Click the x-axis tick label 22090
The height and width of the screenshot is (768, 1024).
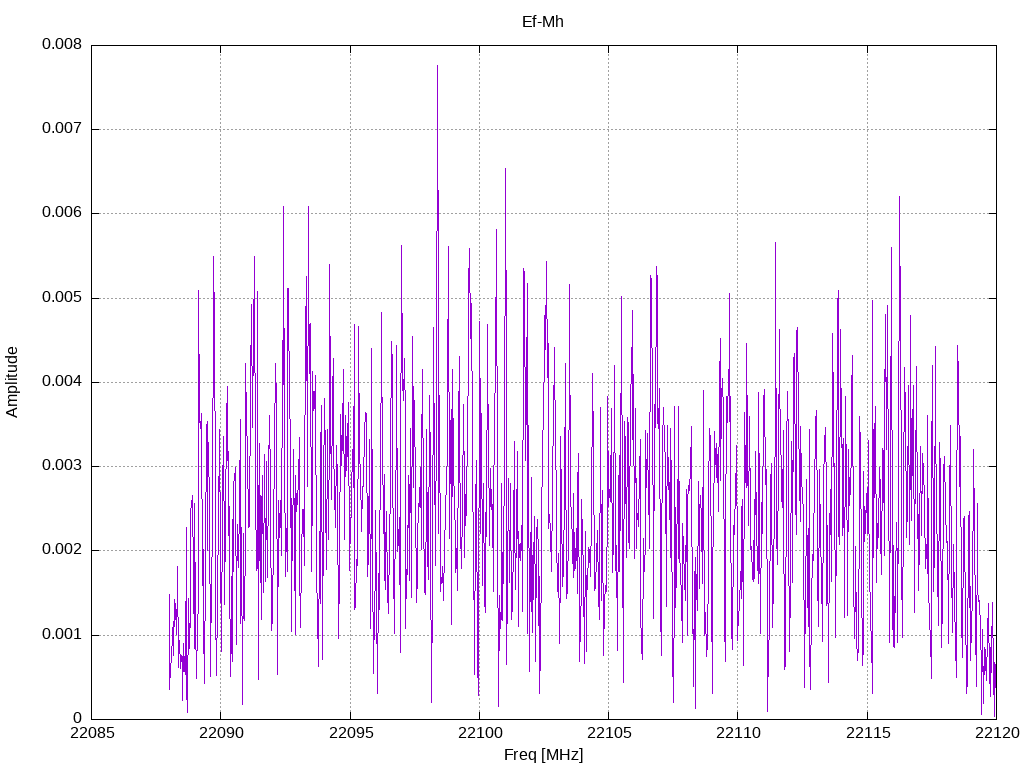coord(221,733)
